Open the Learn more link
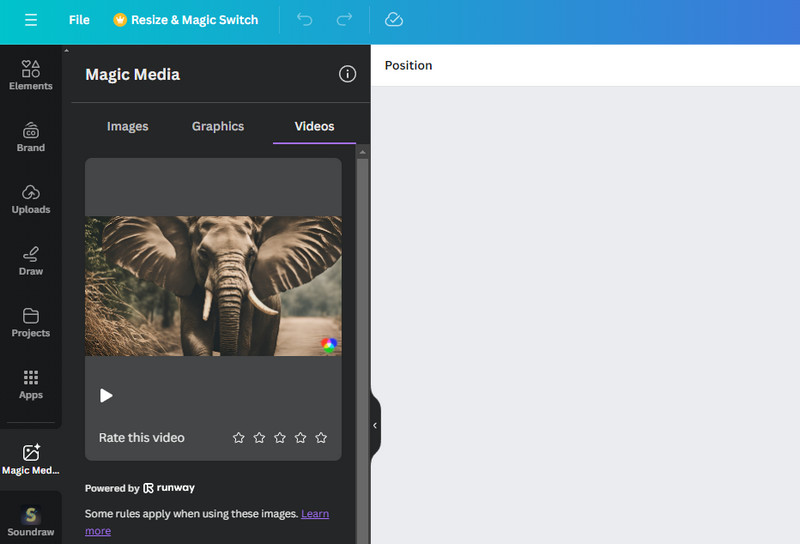Image resolution: width=800 pixels, height=544 pixels. (x=314, y=514)
